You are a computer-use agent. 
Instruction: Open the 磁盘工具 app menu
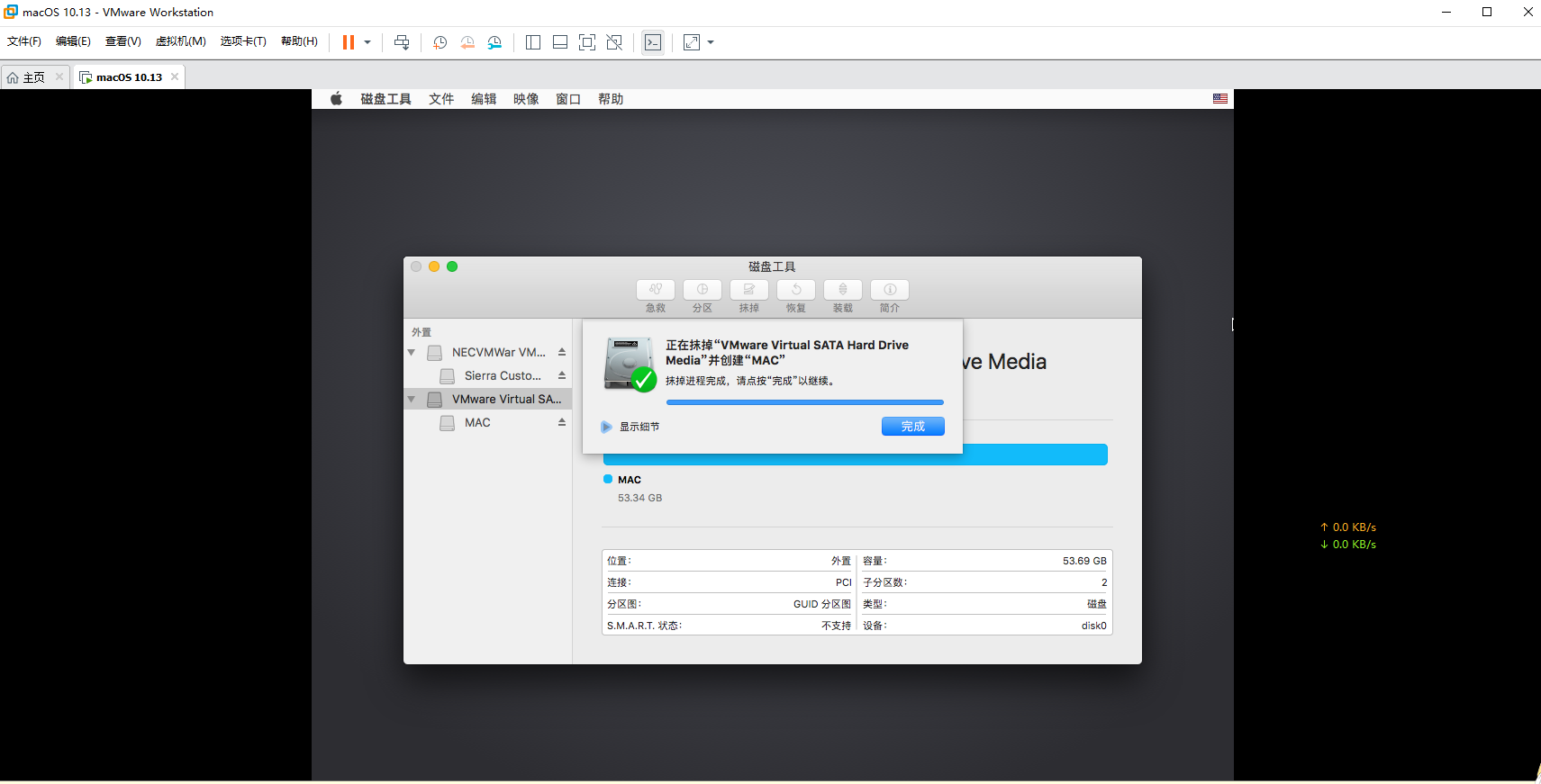click(x=385, y=99)
